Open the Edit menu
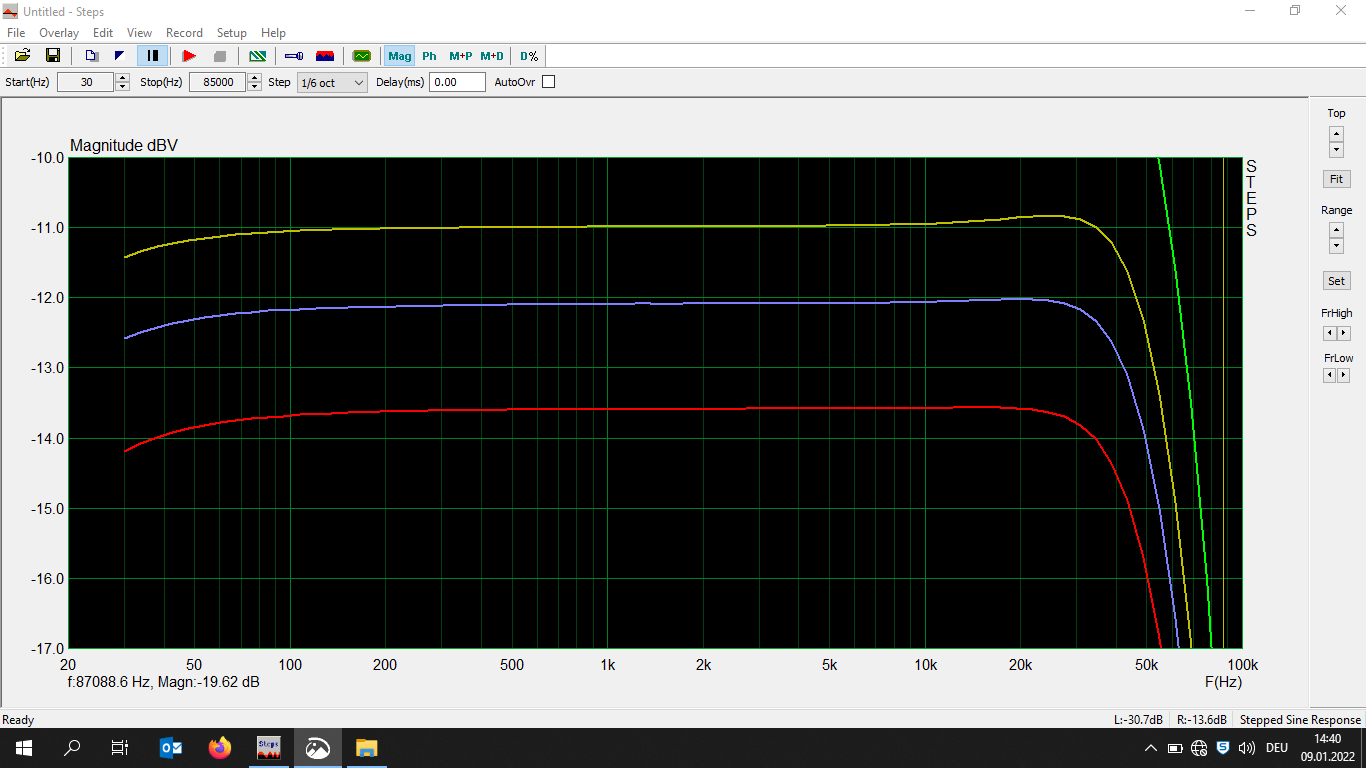1366x768 pixels. click(103, 33)
